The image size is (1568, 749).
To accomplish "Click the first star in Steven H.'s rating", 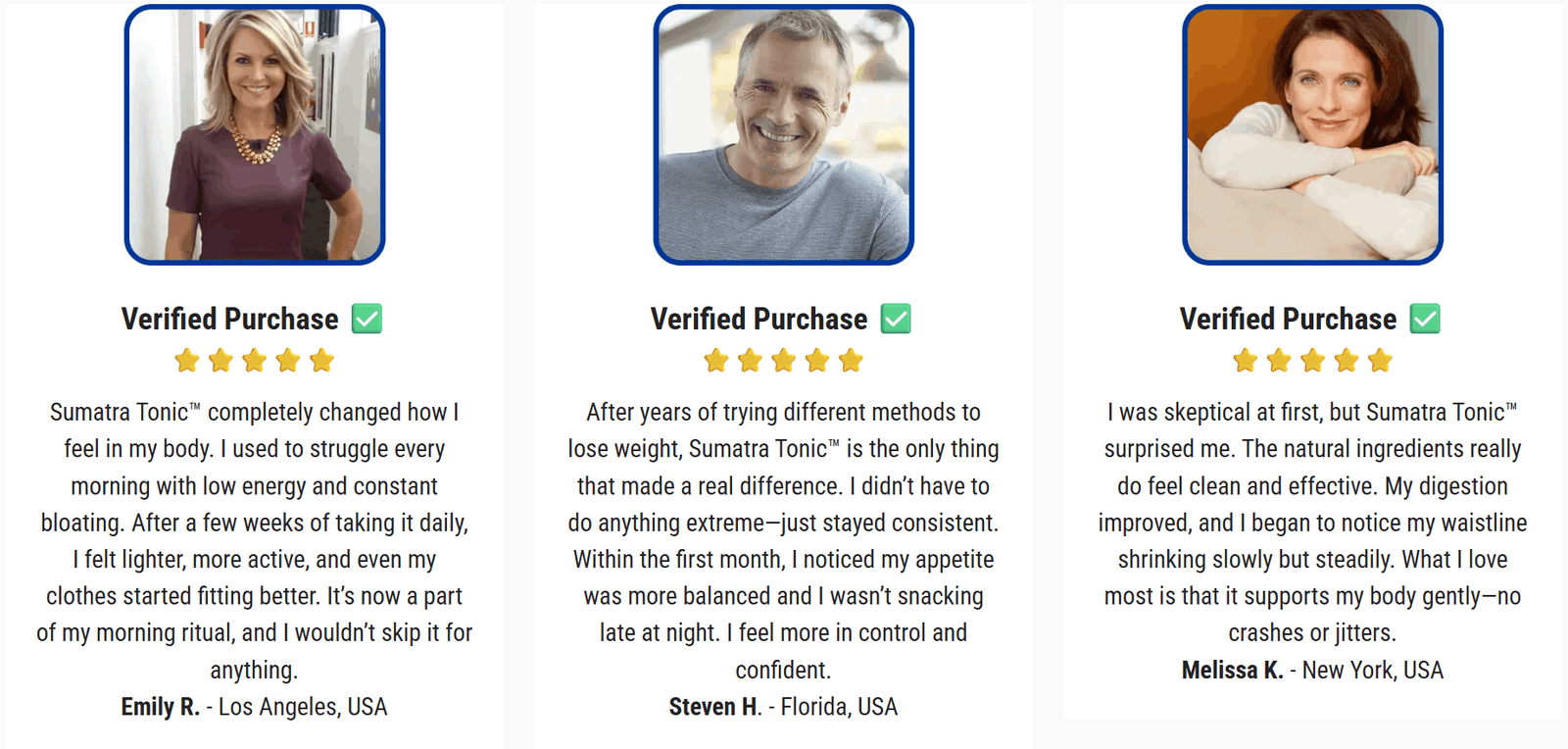I will point(716,361).
